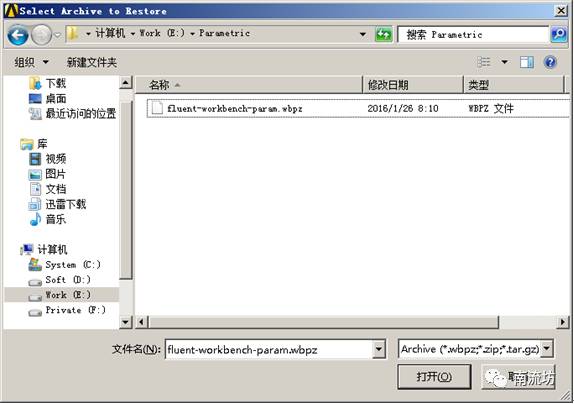574x404 pixels.
Task: Select the 库 libraries node
Action: (x=34, y=144)
